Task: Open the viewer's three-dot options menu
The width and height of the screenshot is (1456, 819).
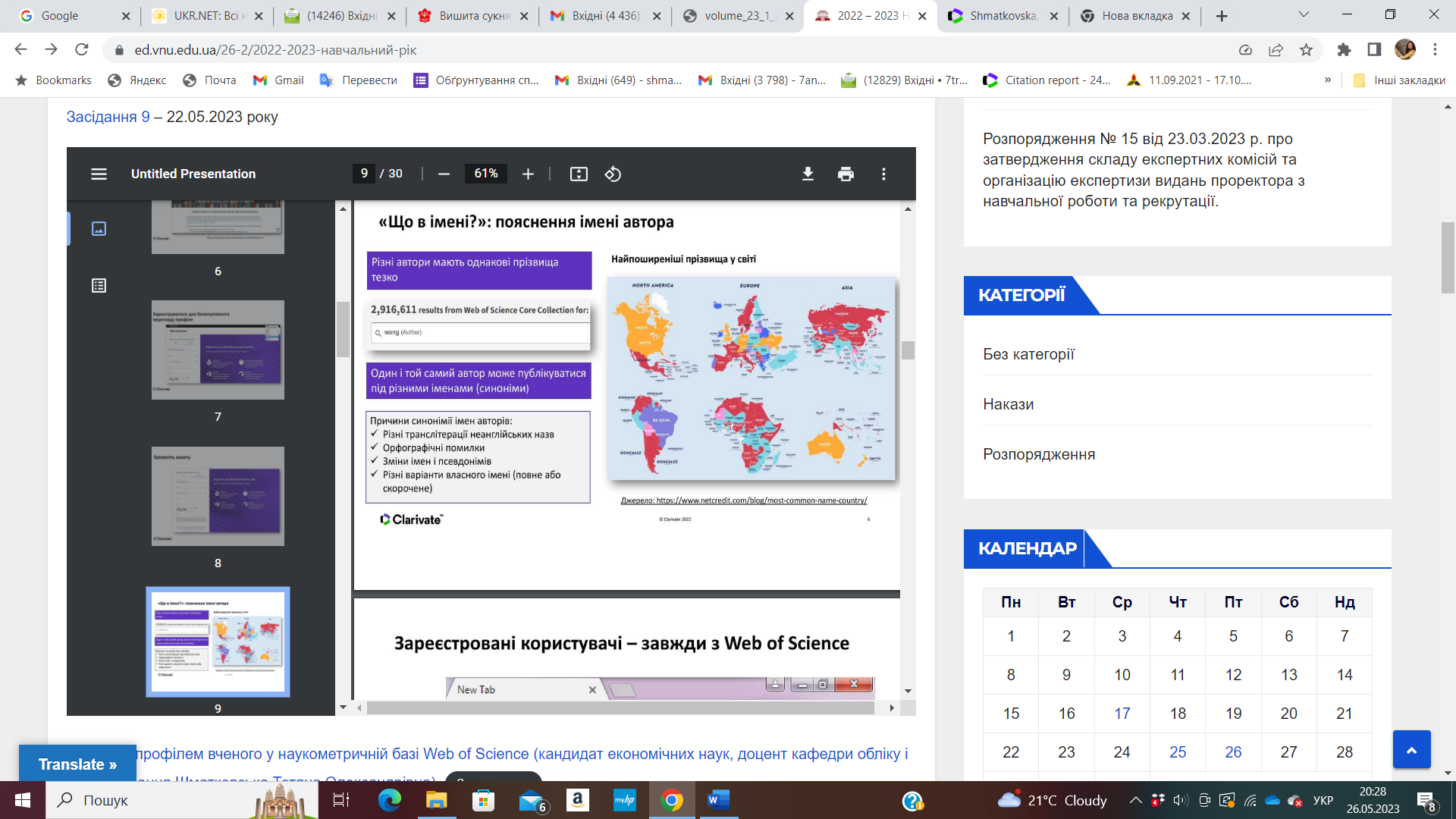Action: pyautogui.click(x=883, y=174)
